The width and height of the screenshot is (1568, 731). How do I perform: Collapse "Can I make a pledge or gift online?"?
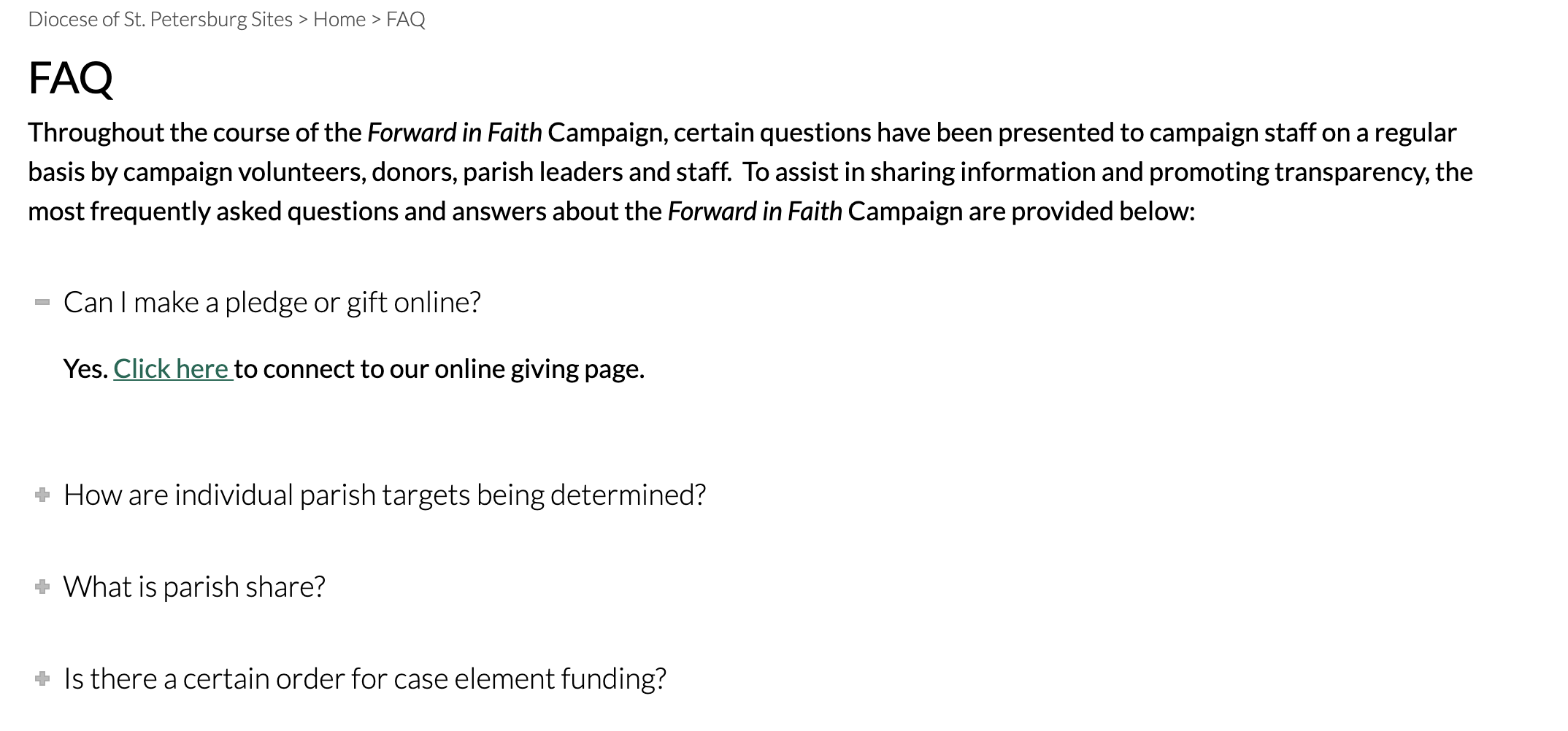point(272,303)
